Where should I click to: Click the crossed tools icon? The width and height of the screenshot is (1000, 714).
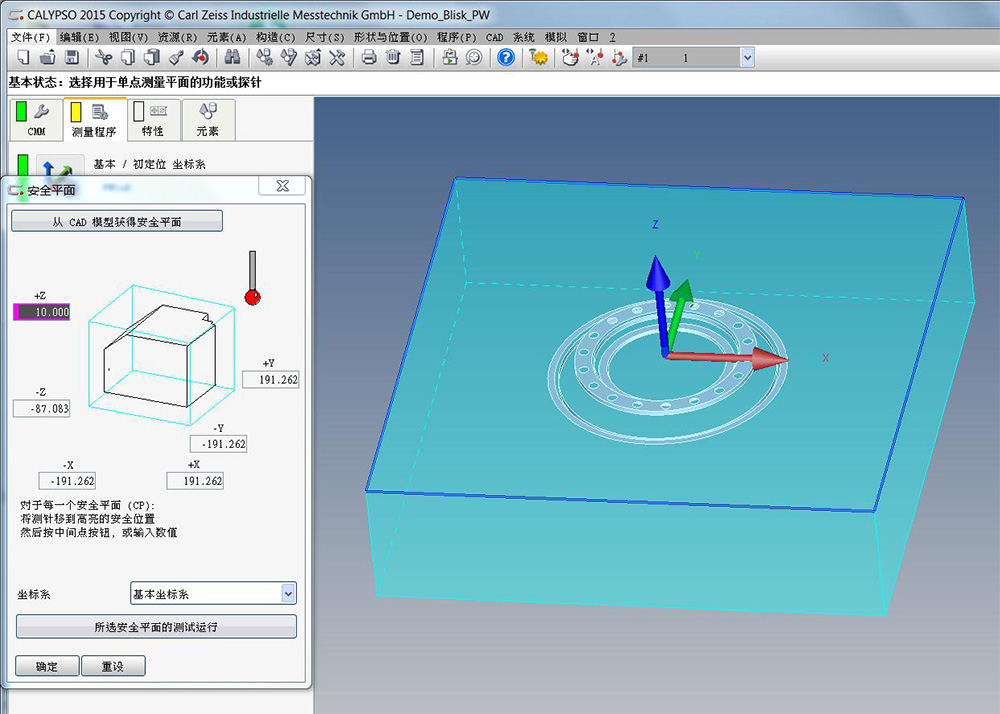point(337,58)
